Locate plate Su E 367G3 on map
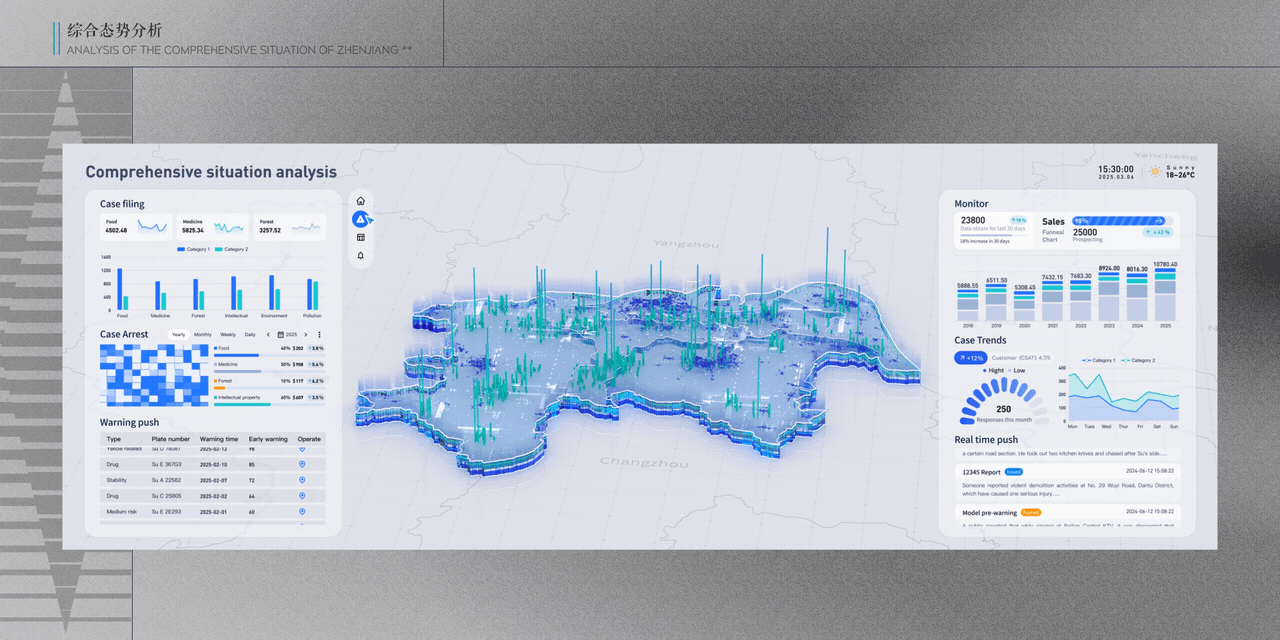 tap(302, 464)
